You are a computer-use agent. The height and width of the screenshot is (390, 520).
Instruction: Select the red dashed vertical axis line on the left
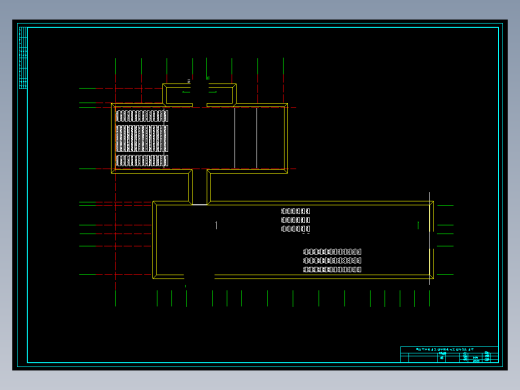coord(116,182)
